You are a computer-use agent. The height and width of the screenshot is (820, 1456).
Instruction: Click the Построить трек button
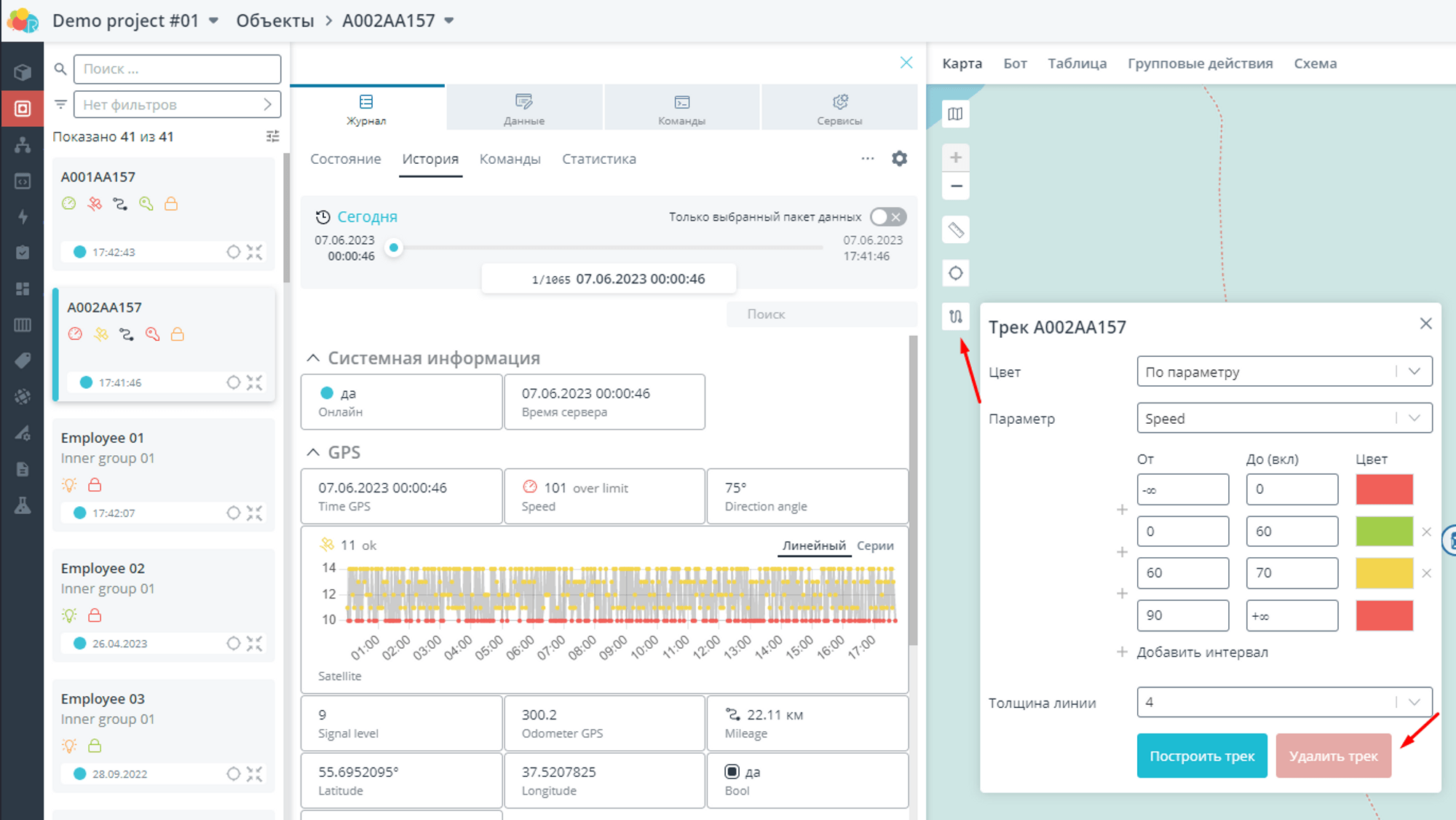[1202, 756]
